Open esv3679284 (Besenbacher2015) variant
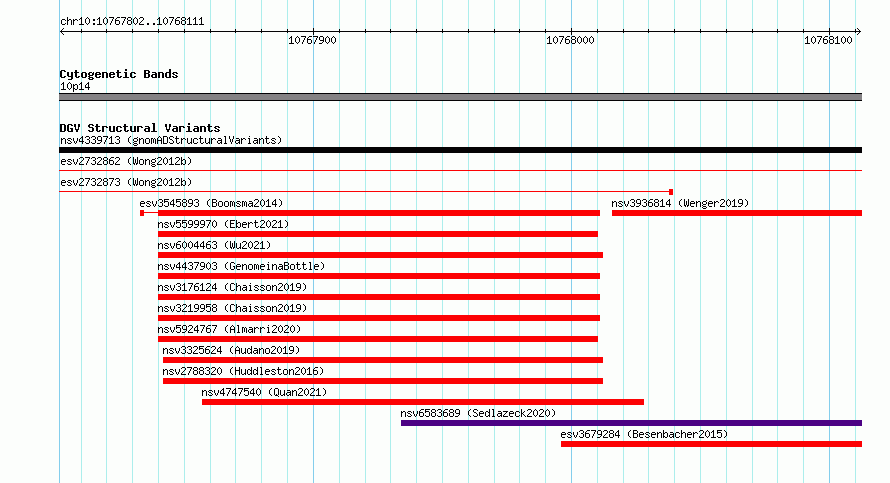890x483 pixels. tap(644, 434)
